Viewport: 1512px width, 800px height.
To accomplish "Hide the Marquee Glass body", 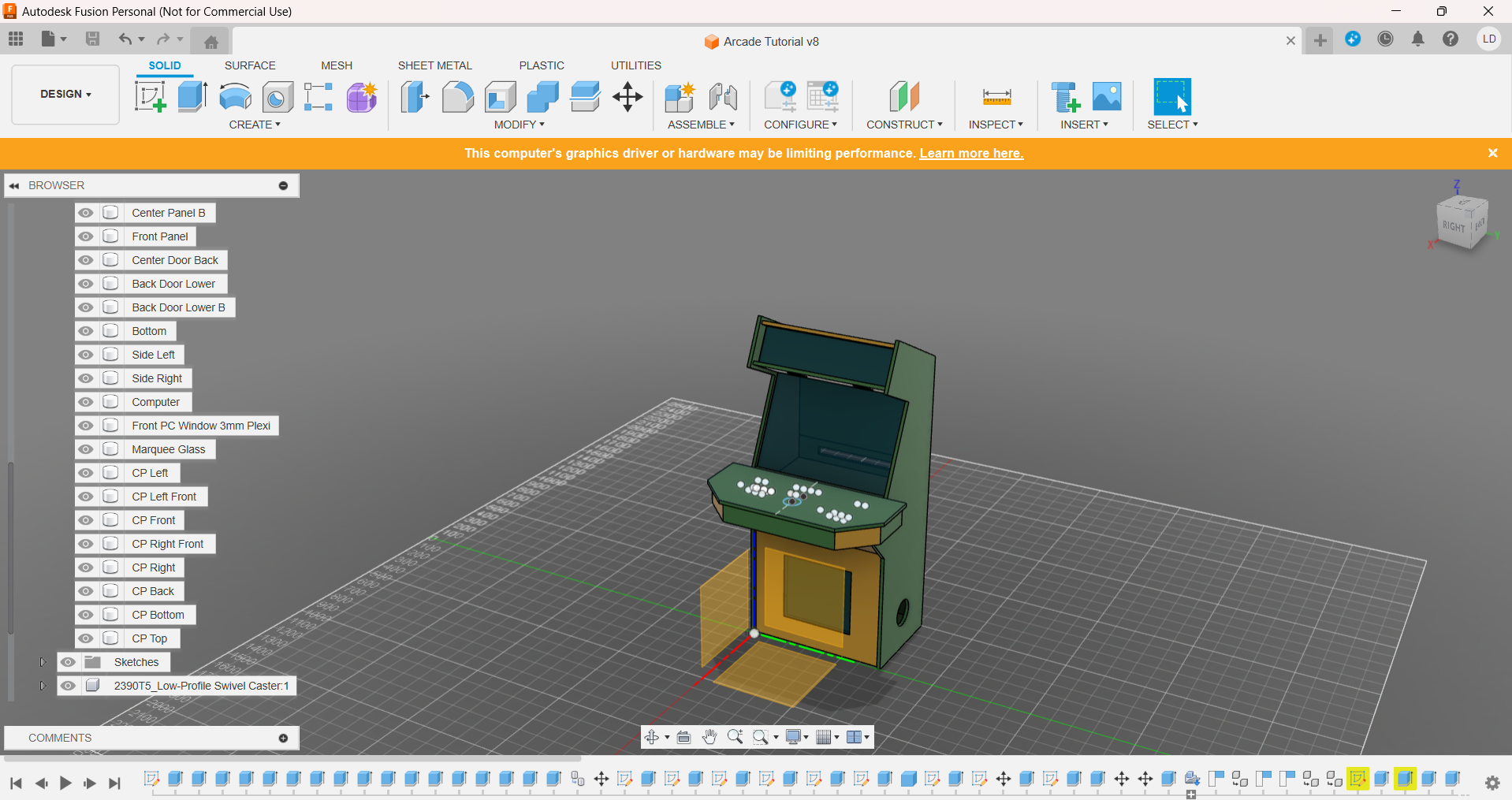I will coord(86,449).
